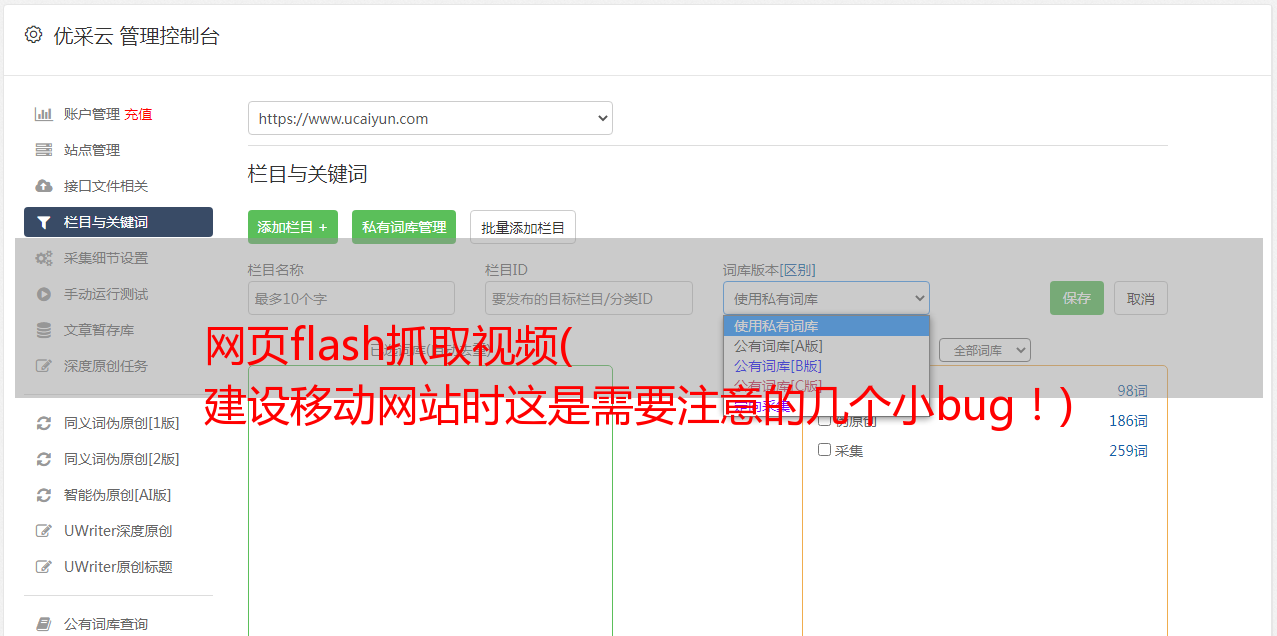Open the 词库版本 dropdown showing 使用私有词库
This screenshot has height=636, width=1277.
tap(826, 298)
